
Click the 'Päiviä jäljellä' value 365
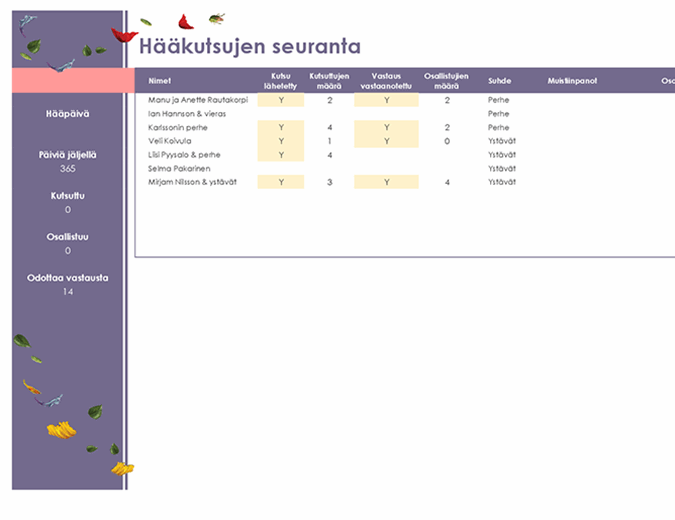click(68, 169)
